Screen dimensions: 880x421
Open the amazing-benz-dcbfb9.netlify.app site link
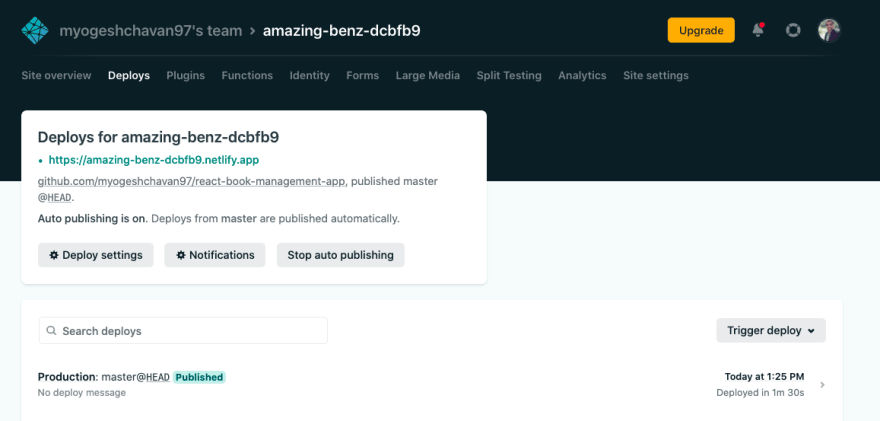point(154,160)
